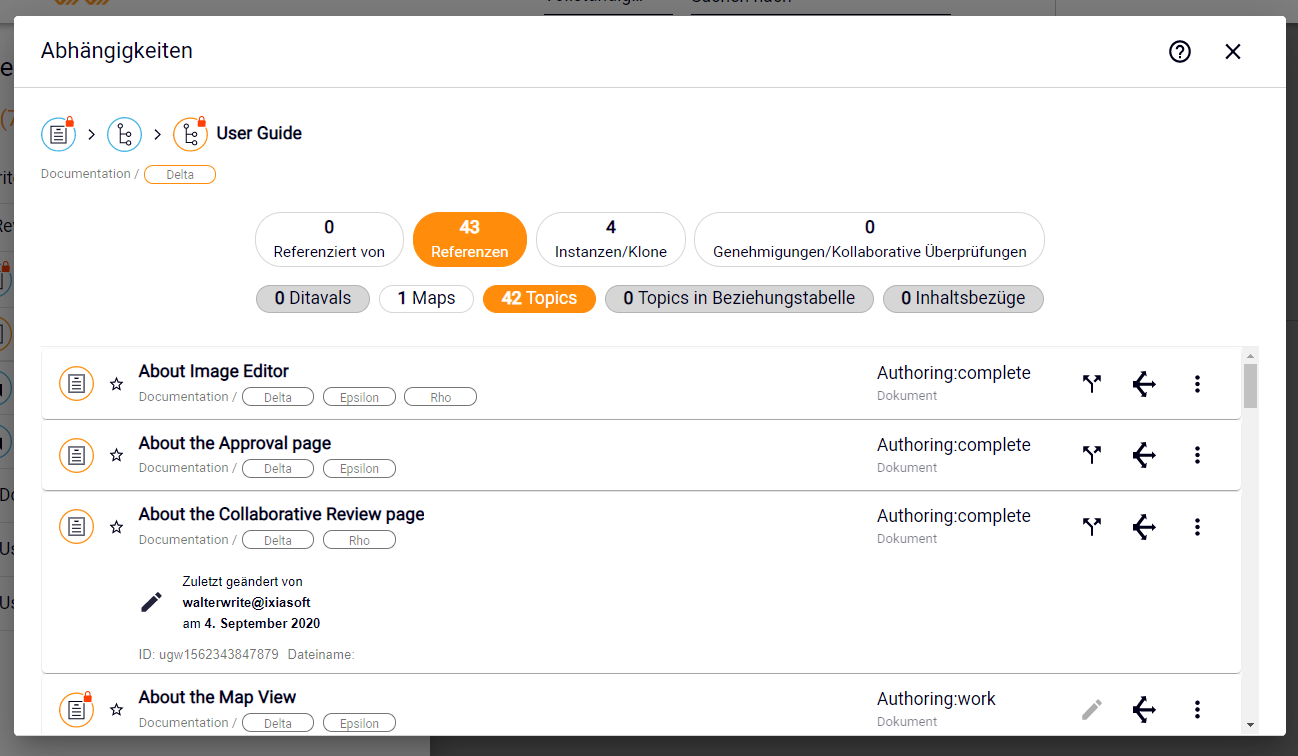This screenshot has width=1298, height=756.
Task: Open more options for About the Map View
Action: [x=1197, y=709]
